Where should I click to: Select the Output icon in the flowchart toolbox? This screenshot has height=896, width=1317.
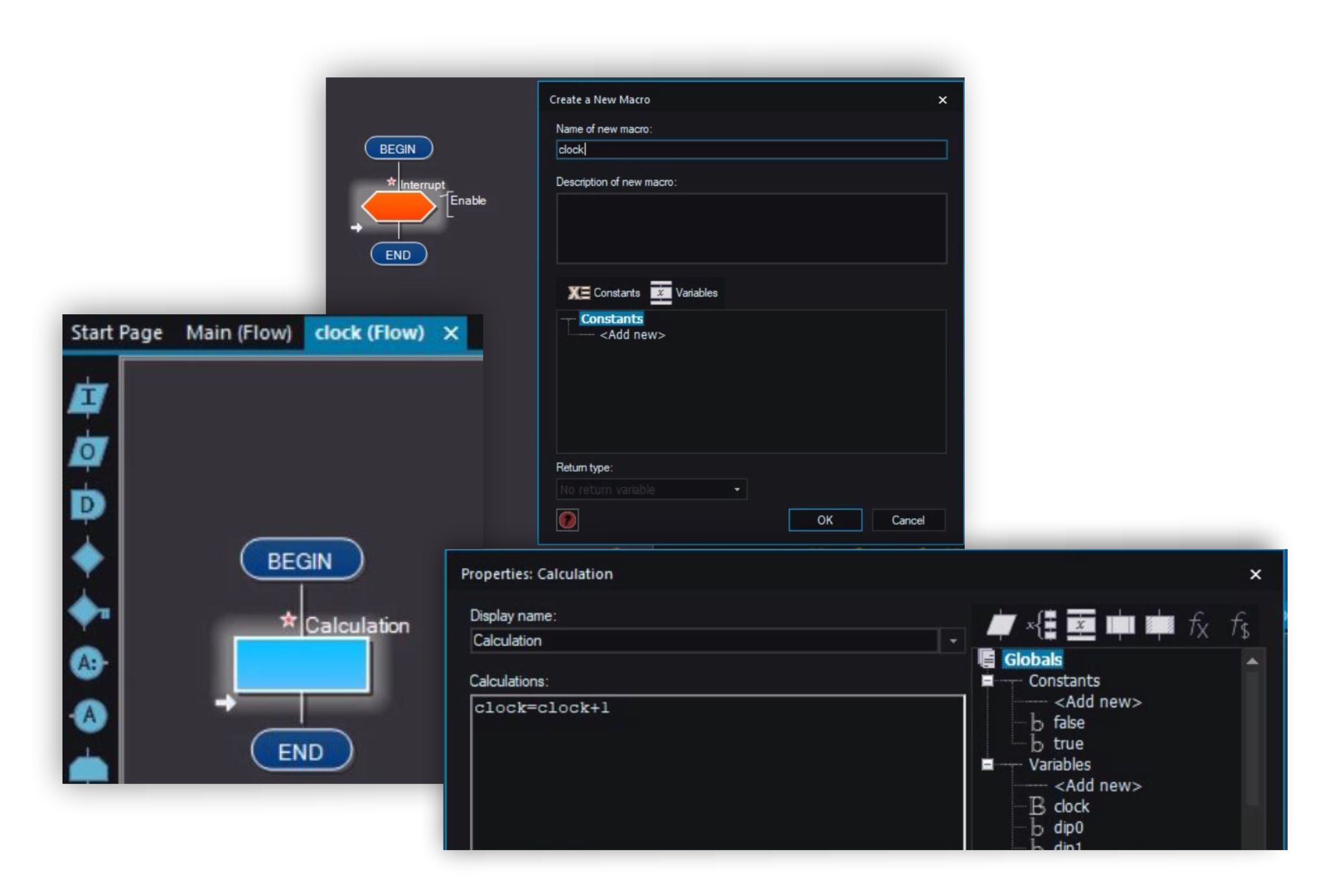pos(88,451)
